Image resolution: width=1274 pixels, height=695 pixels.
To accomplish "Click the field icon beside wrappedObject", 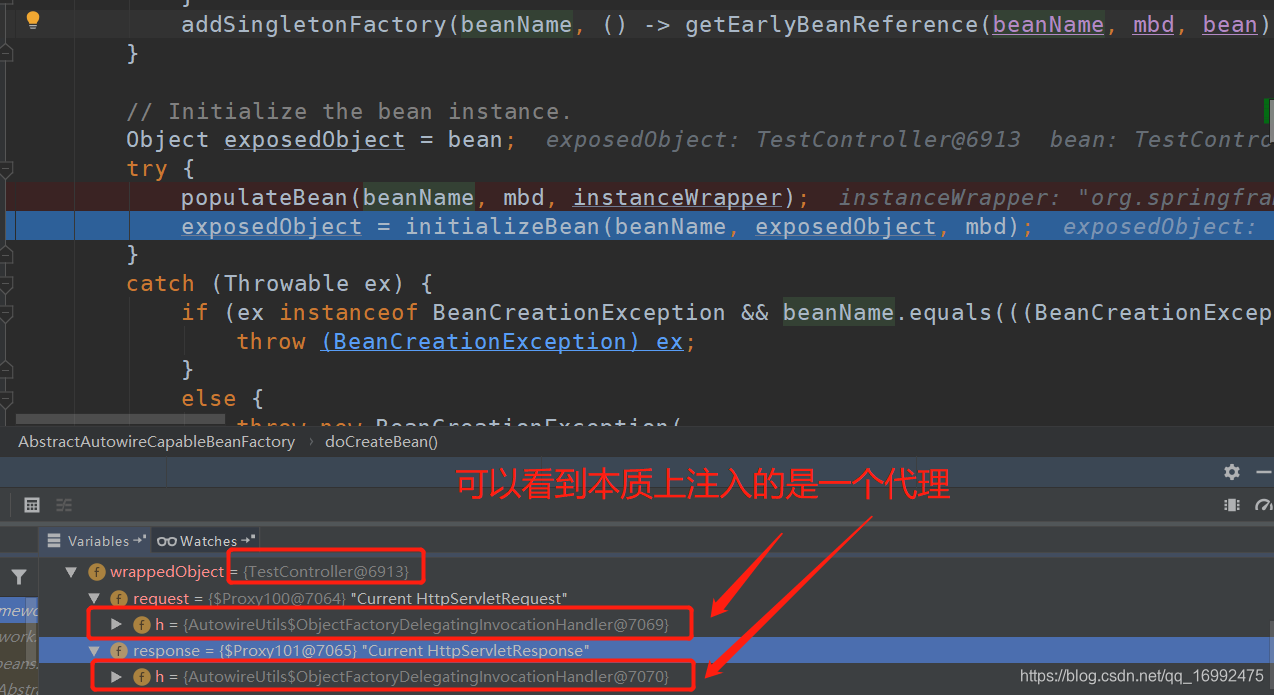I will 97,572.
